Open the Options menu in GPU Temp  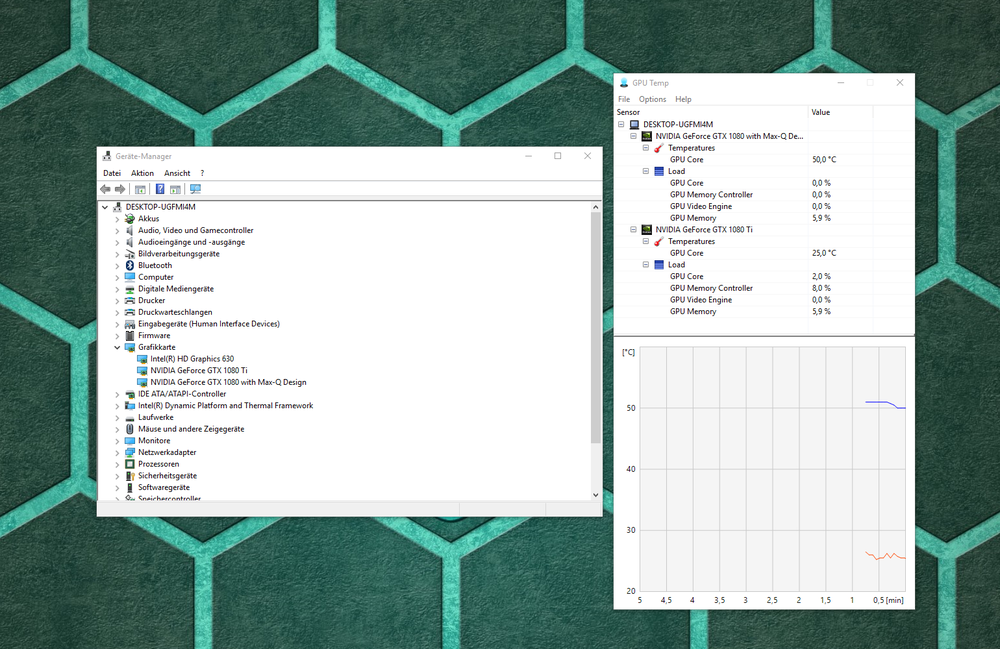652,99
